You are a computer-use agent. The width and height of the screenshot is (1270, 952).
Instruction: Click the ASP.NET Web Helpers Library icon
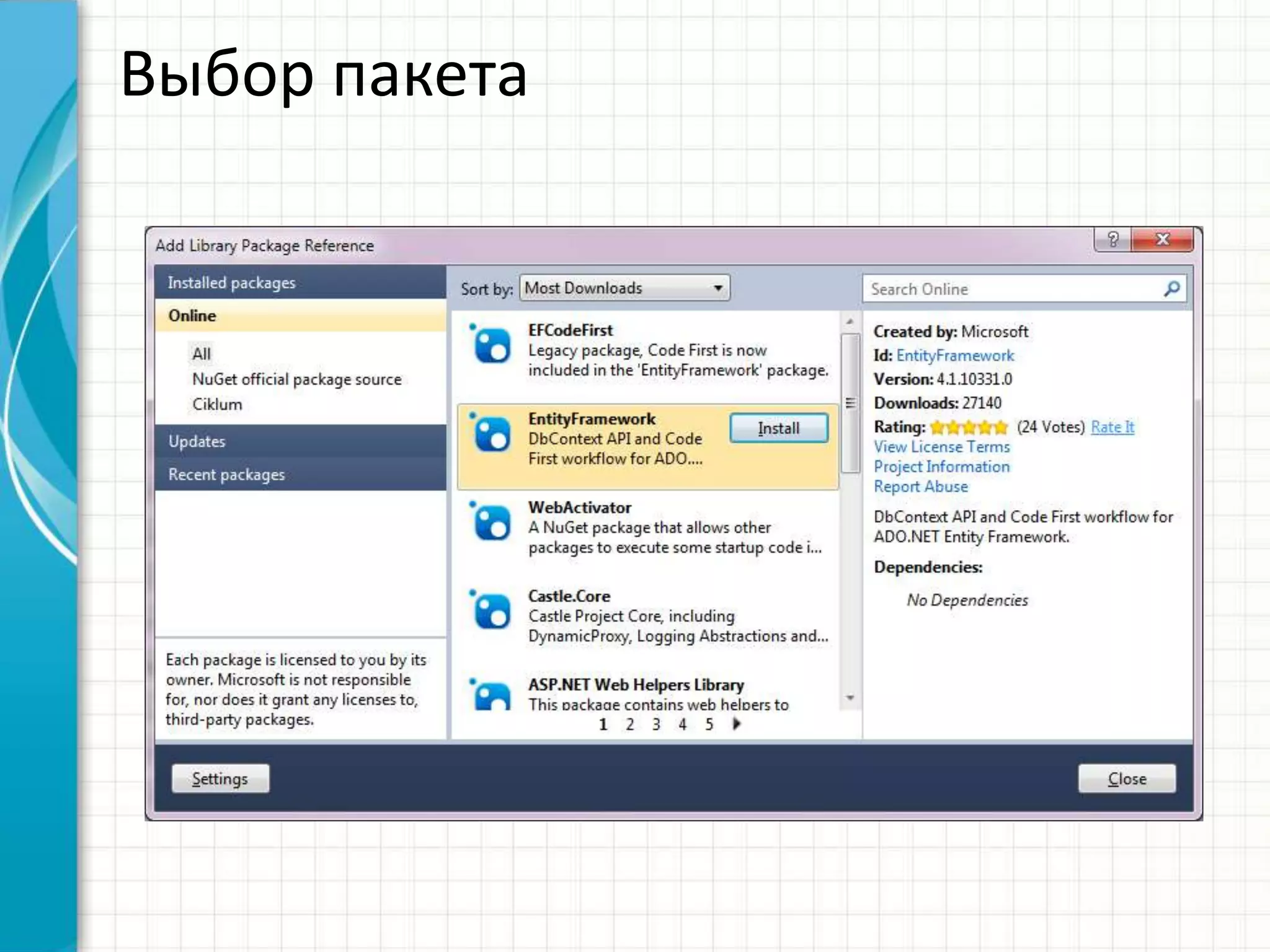click(x=492, y=695)
